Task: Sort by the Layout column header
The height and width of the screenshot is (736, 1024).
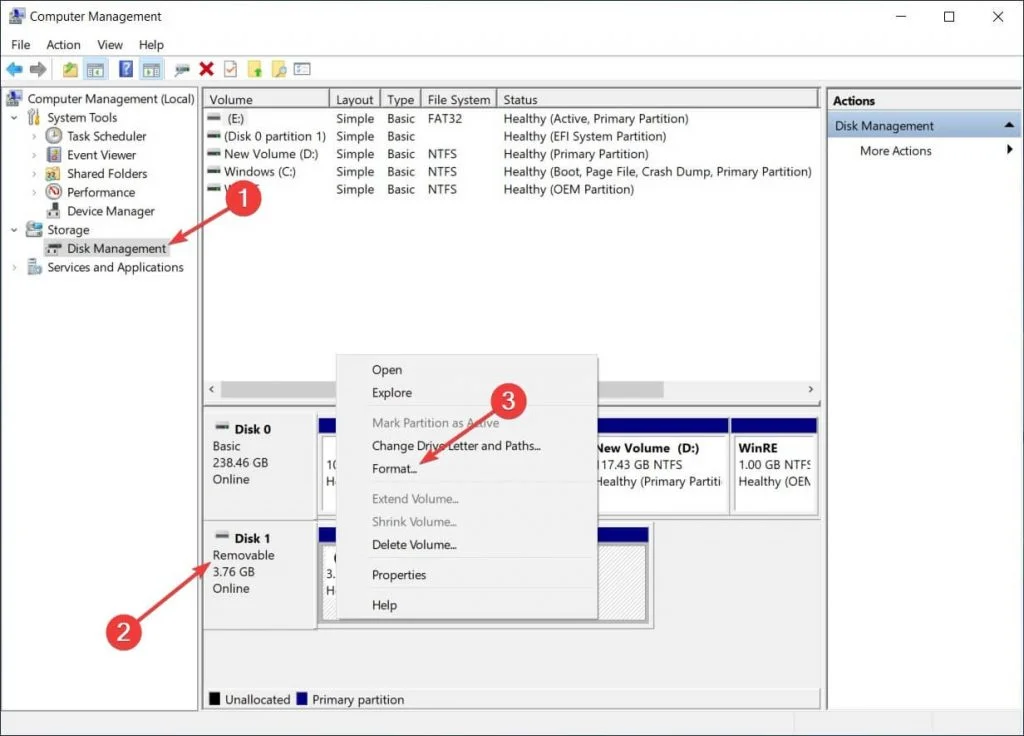Action: (x=355, y=99)
